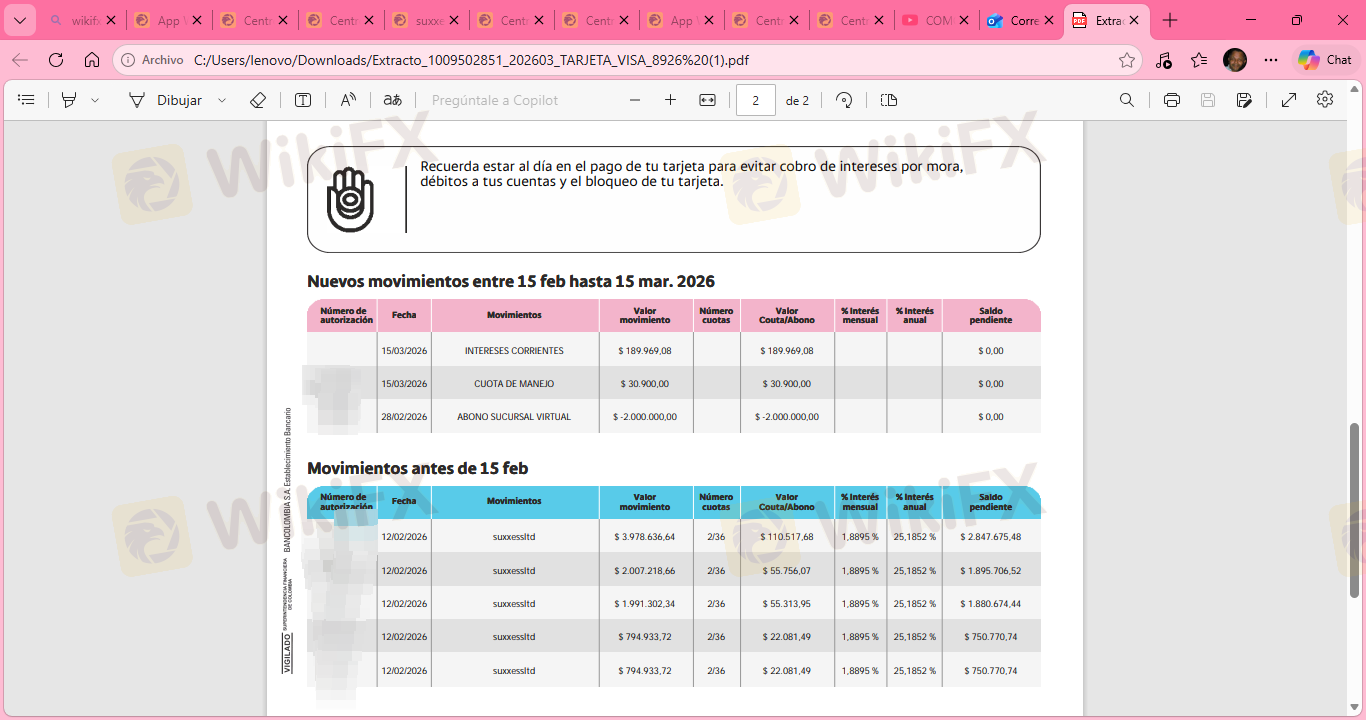Image resolution: width=1366 pixels, height=720 pixels.
Task: Enter full screen PDF view
Action: 1289,100
